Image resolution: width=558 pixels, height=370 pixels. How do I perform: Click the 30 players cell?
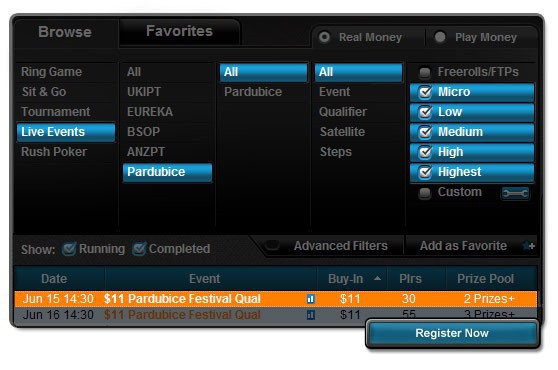click(x=409, y=299)
